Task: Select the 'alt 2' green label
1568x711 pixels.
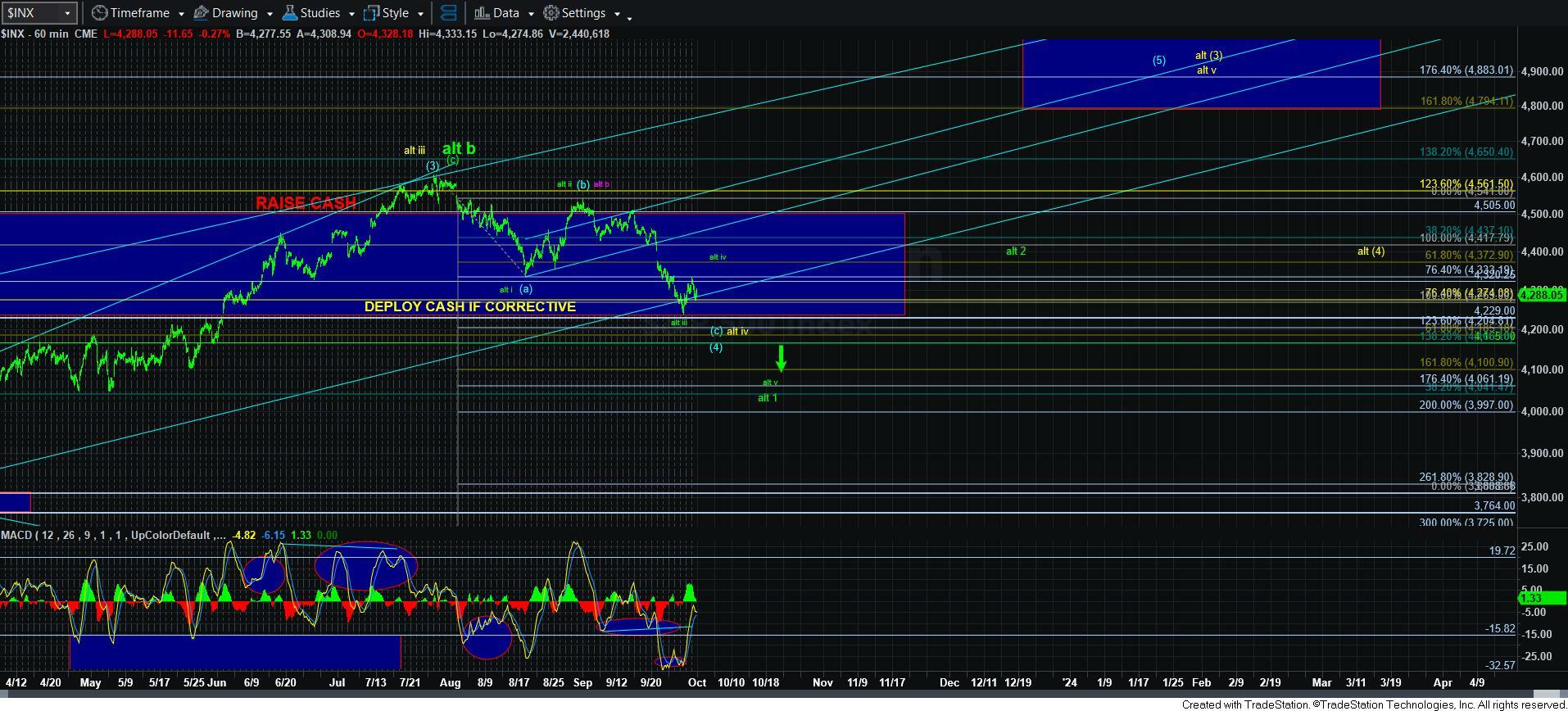Action: [x=1016, y=251]
